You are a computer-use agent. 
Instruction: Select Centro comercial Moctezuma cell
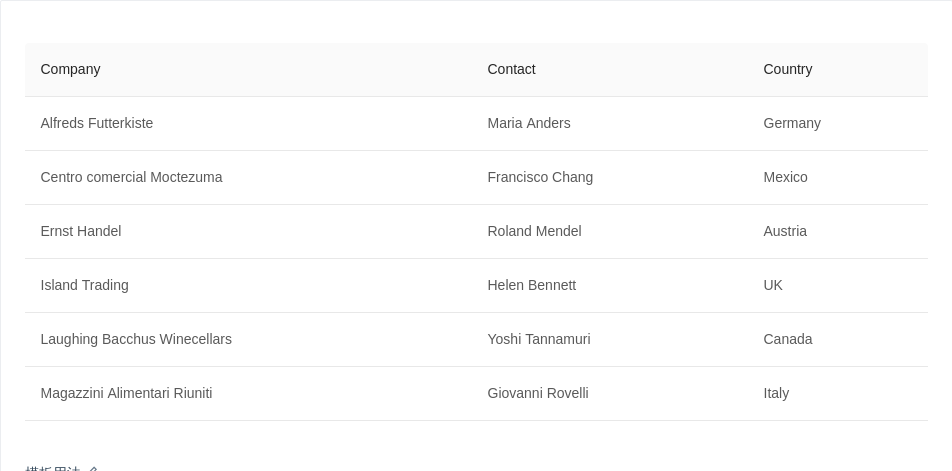coord(131,177)
